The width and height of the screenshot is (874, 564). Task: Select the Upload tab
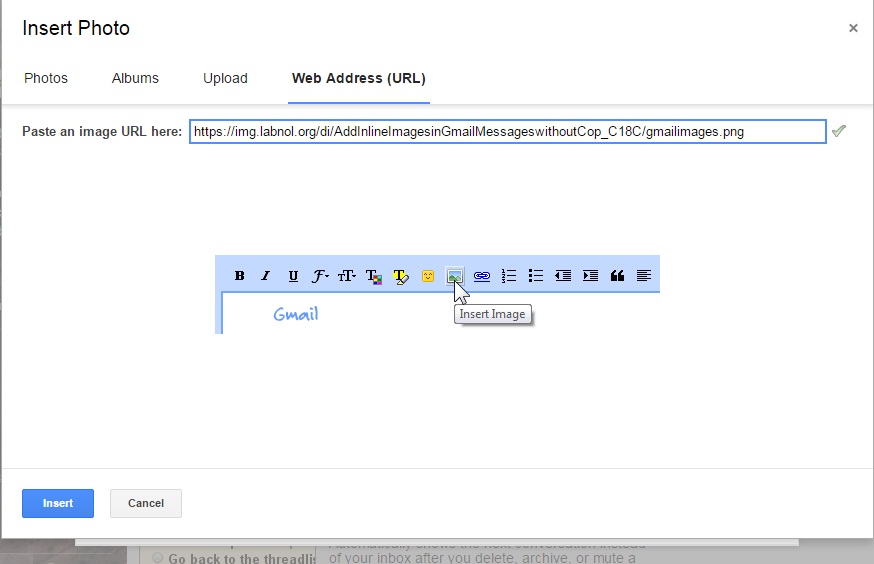coord(225,78)
